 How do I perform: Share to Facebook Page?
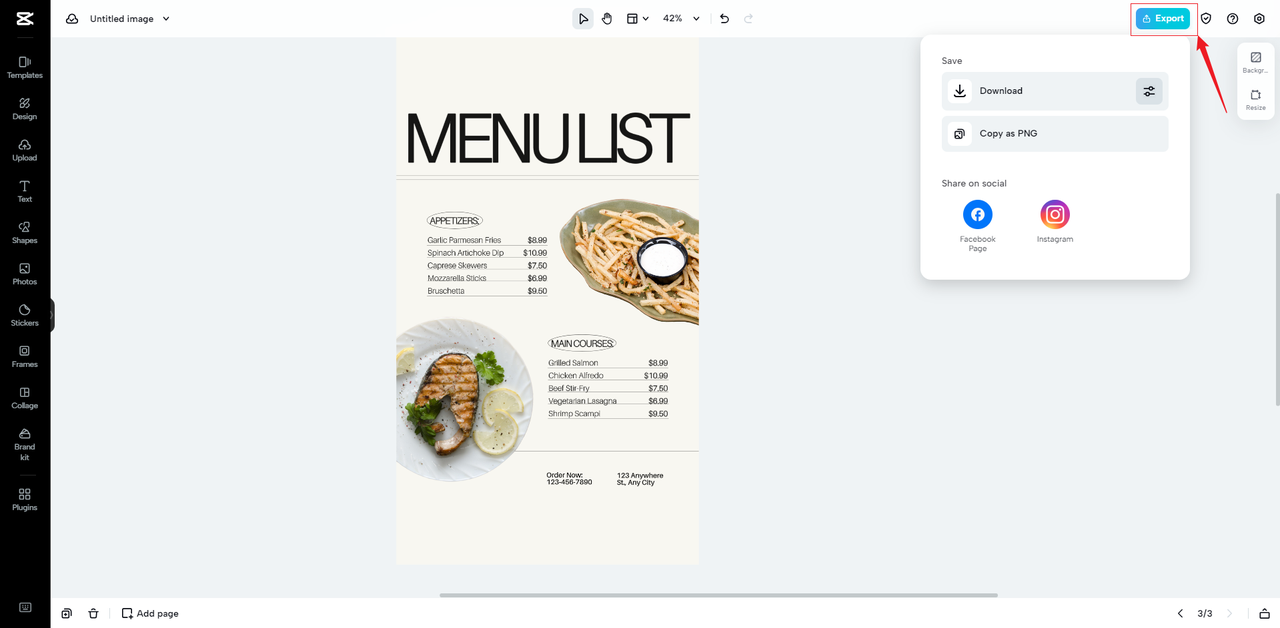tap(977, 225)
